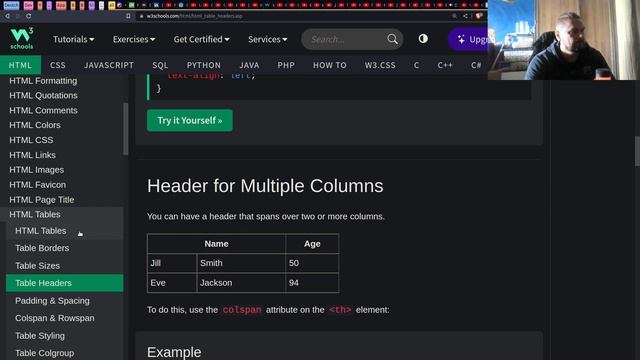This screenshot has width=640, height=360.
Task: Open Colspan & Rowspan in sidebar
Action: point(55,318)
